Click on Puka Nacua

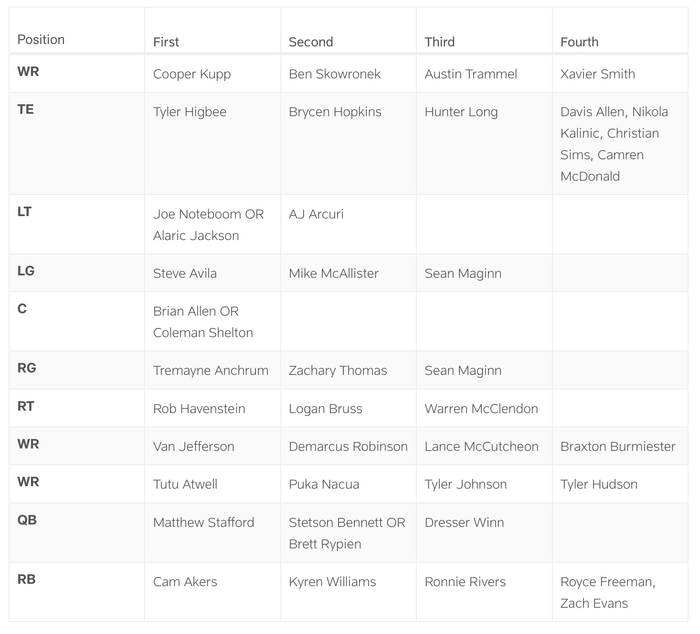click(x=324, y=484)
